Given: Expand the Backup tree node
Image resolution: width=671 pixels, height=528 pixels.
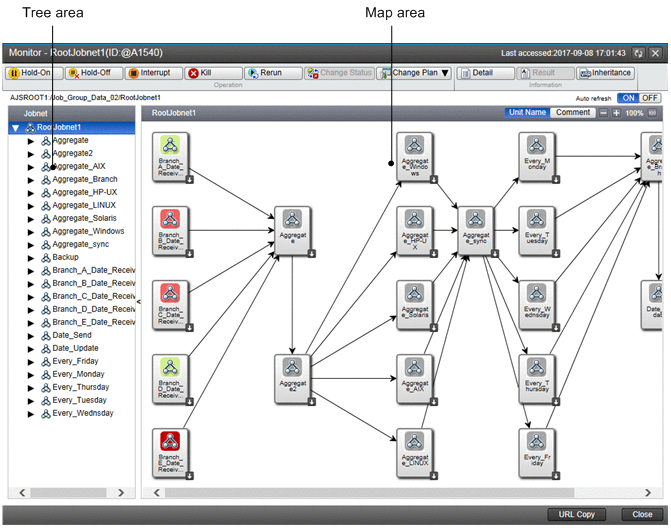Looking at the screenshot, I should coord(31,258).
